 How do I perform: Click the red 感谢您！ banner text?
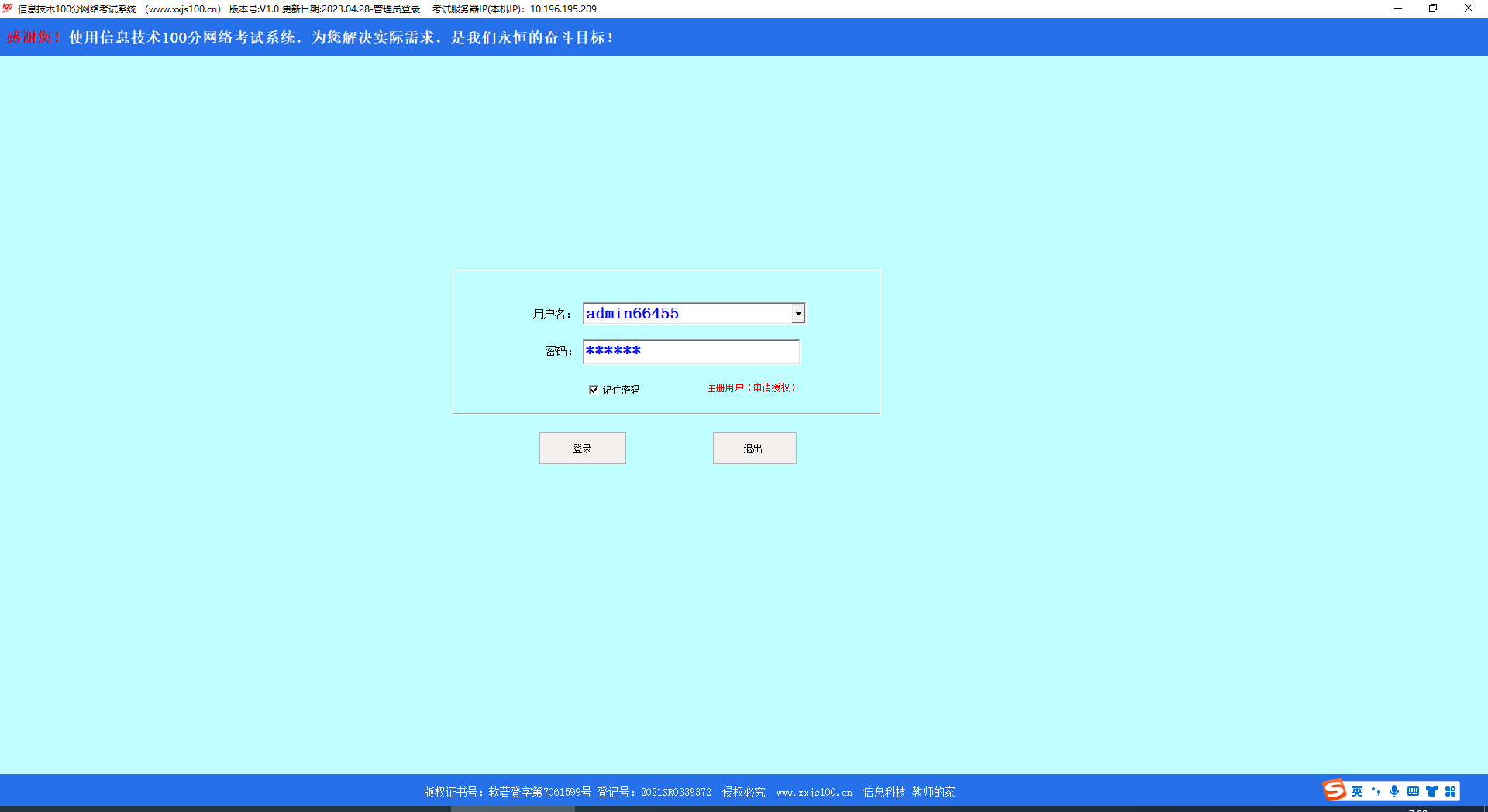click(x=34, y=37)
